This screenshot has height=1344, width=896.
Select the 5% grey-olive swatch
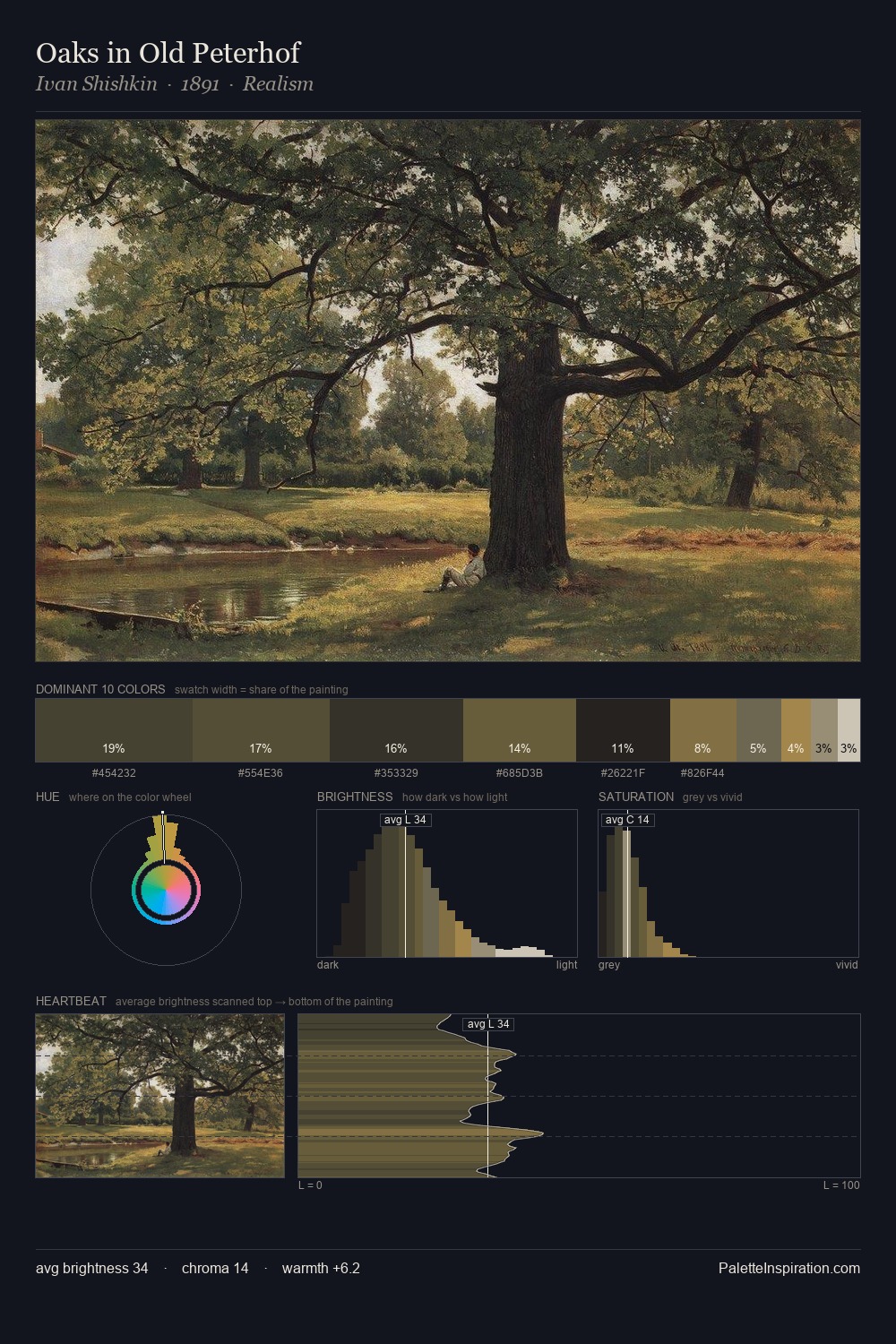(759, 730)
